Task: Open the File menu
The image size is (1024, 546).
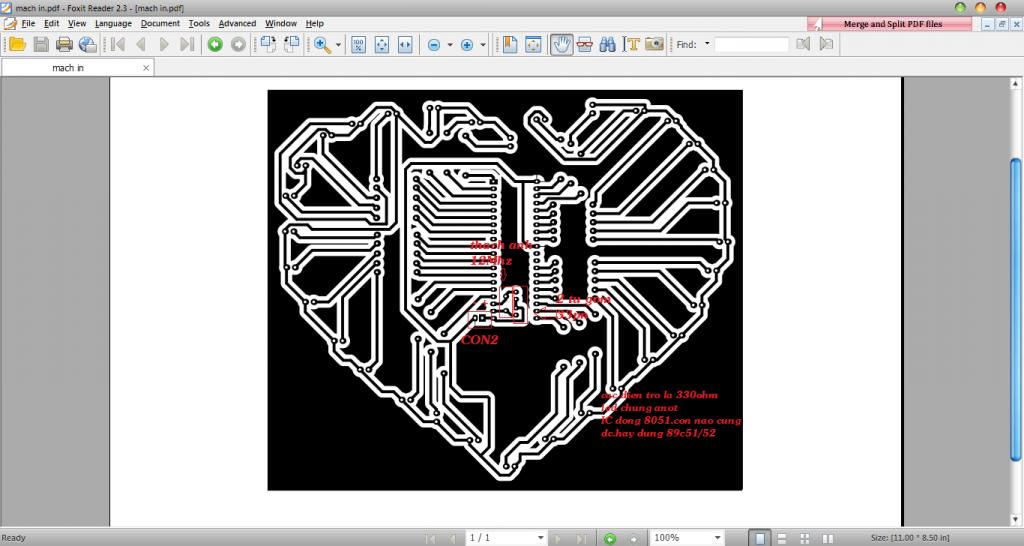Action: pos(28,23)
